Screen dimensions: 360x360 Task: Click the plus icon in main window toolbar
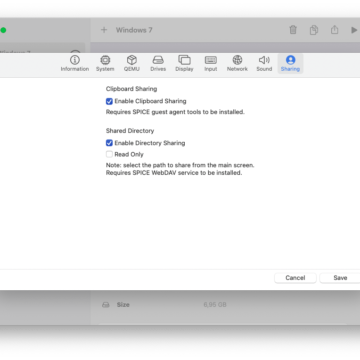pyautogui.click(x=104, y=30)
